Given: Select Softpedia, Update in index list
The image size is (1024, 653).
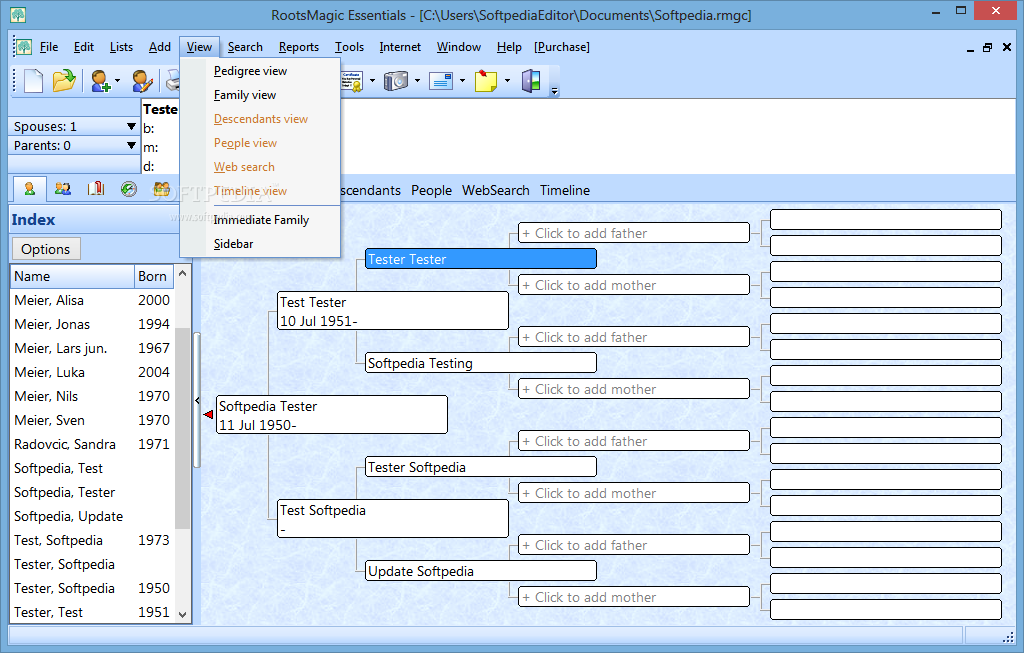Looking at the screenshot, I should (93, 516).
